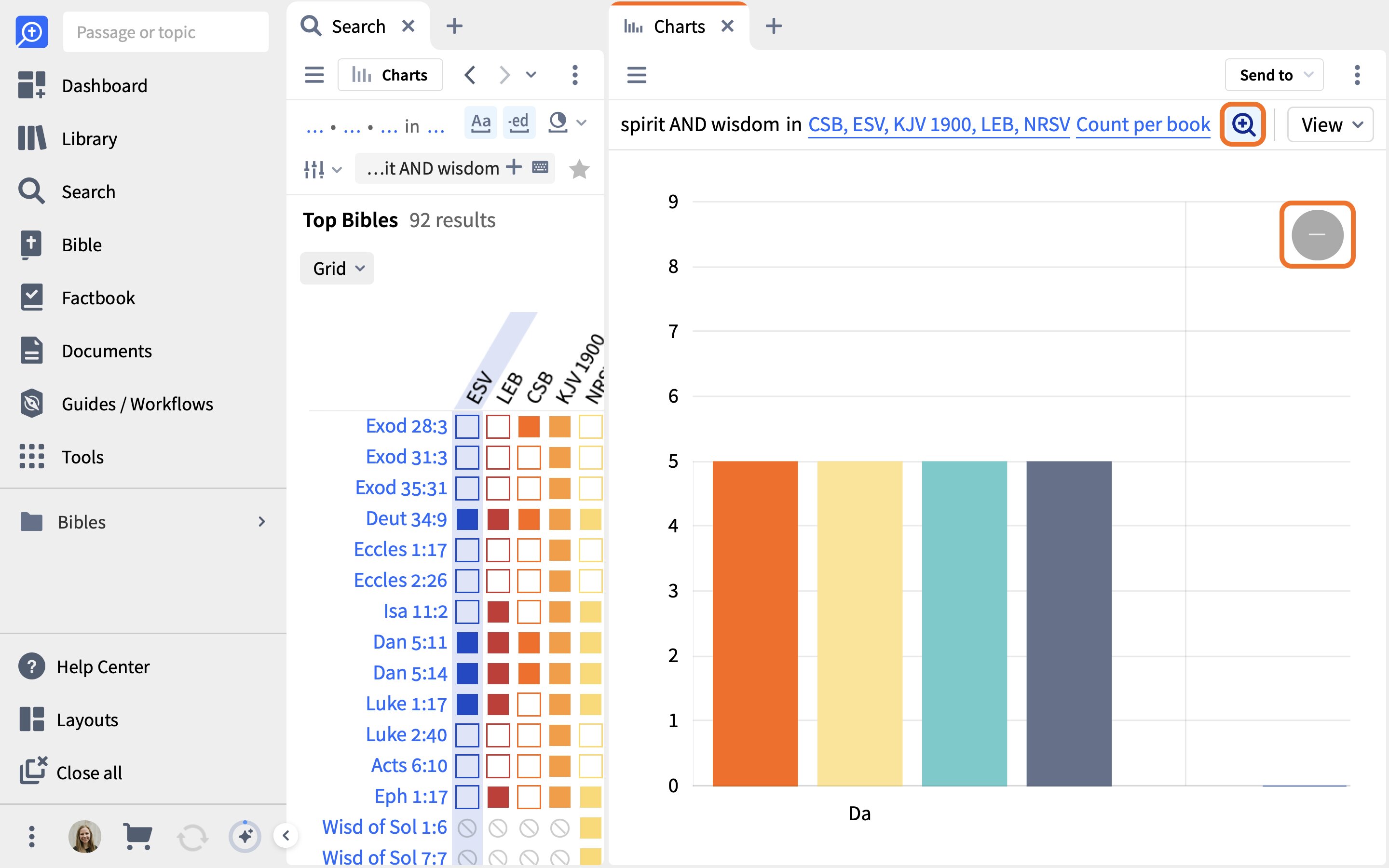This screenshot has width=1389, height=868.
Task: Open the Charts panel kebab menu
Action: click(1357, 75)
